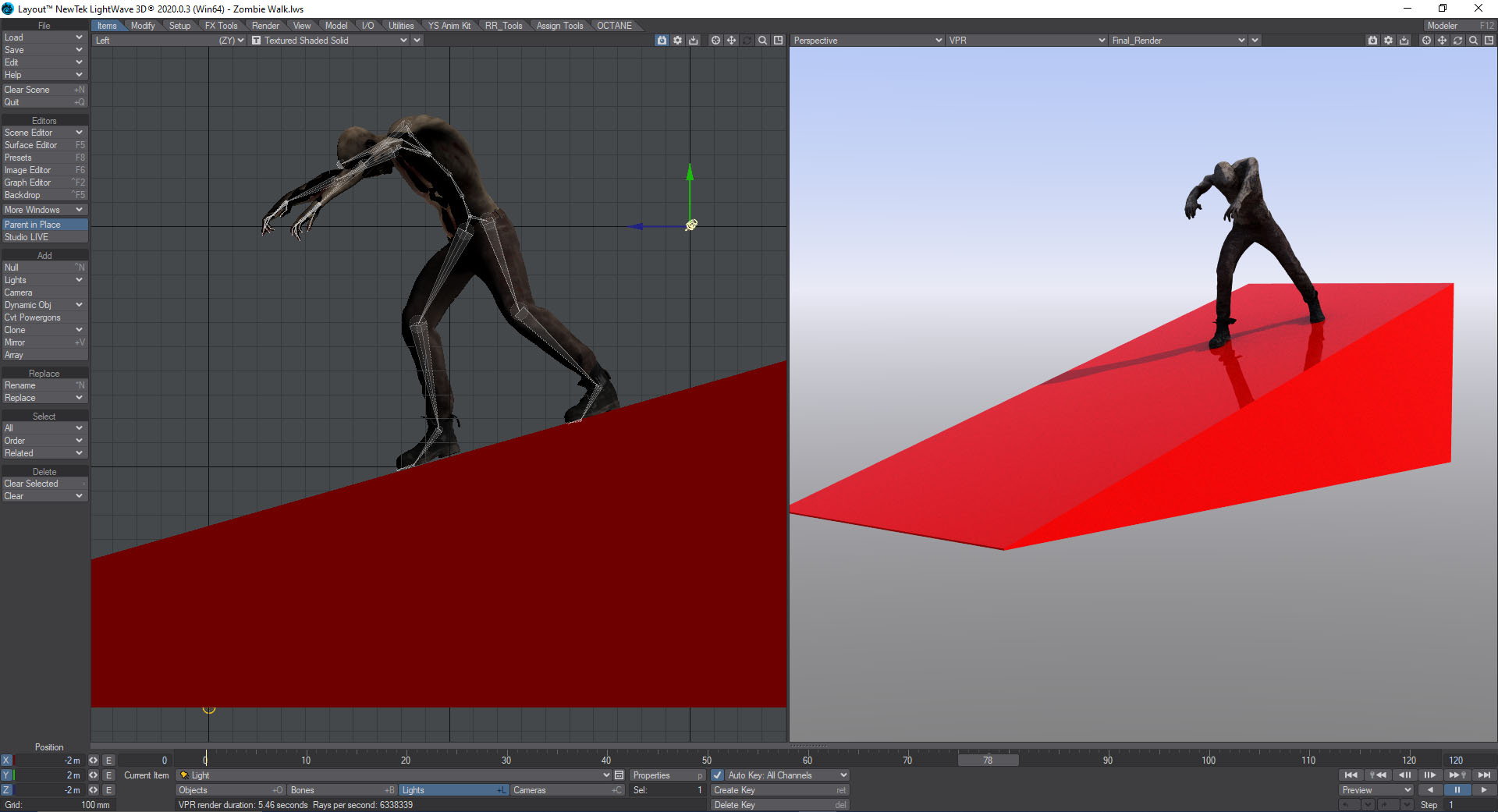
Task: Click the Bones selection mode button
Action: pyautogui.click(x=302, y=789)
